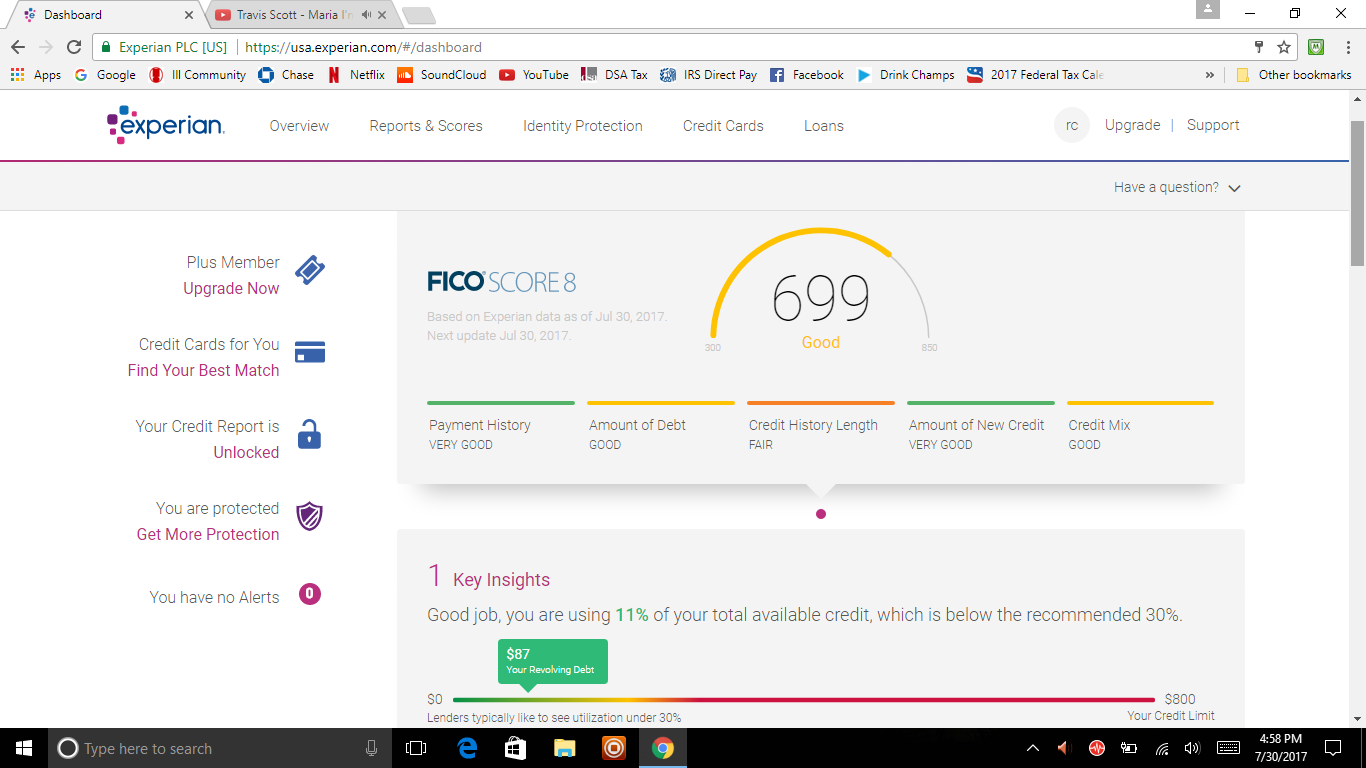Click the Chrome taskbar icon
Screen dimensions: 1366x768
[663, 748]
